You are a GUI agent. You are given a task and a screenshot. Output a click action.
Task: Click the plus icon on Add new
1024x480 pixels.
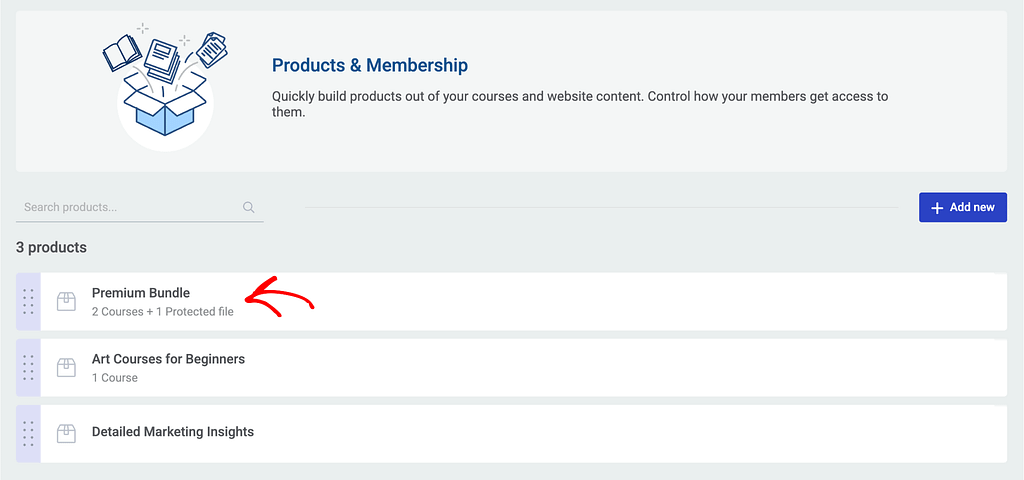coord(937,208)
